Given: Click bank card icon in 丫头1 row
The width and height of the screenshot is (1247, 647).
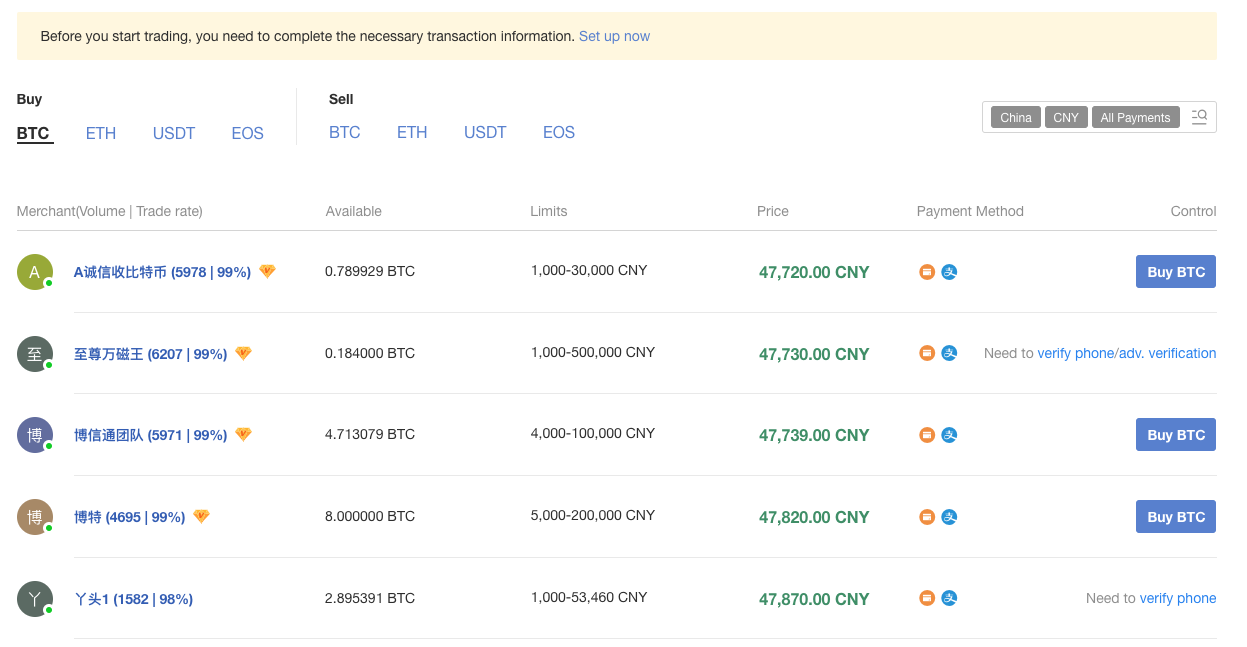Looking at the screenshot, I should pos(927,598).
